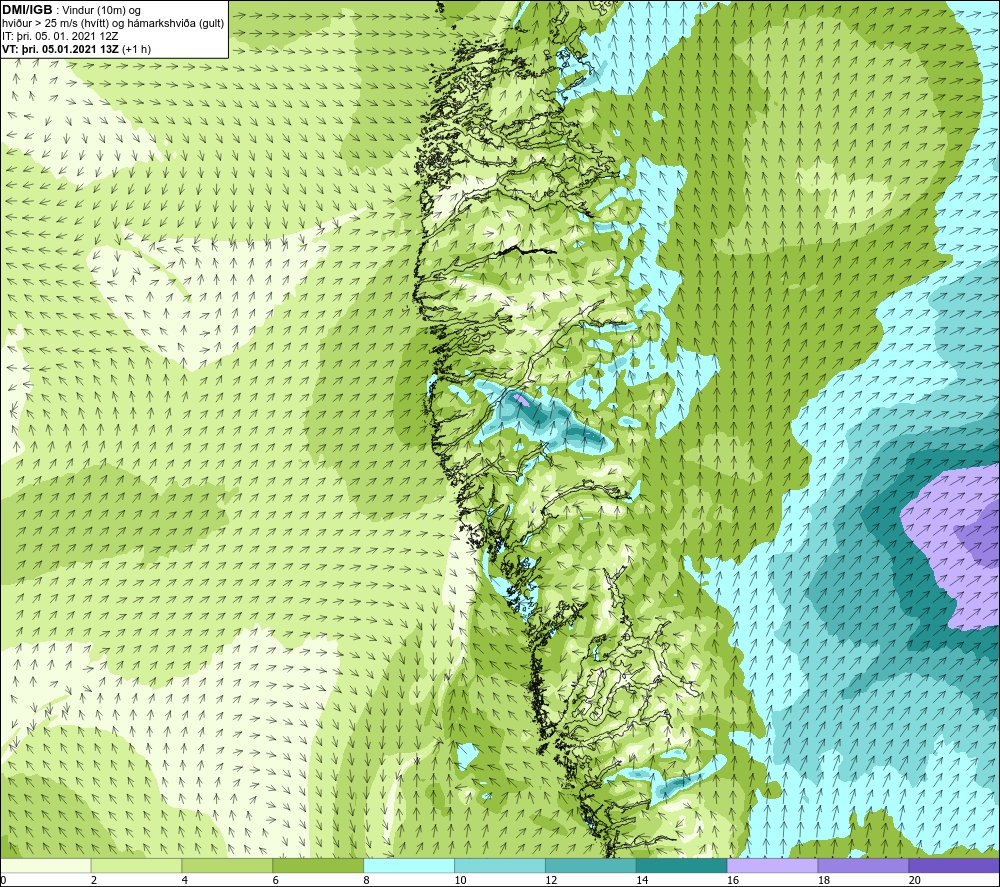Click the scale label '8'
1000x887 pixels.
tap(366, 881)
